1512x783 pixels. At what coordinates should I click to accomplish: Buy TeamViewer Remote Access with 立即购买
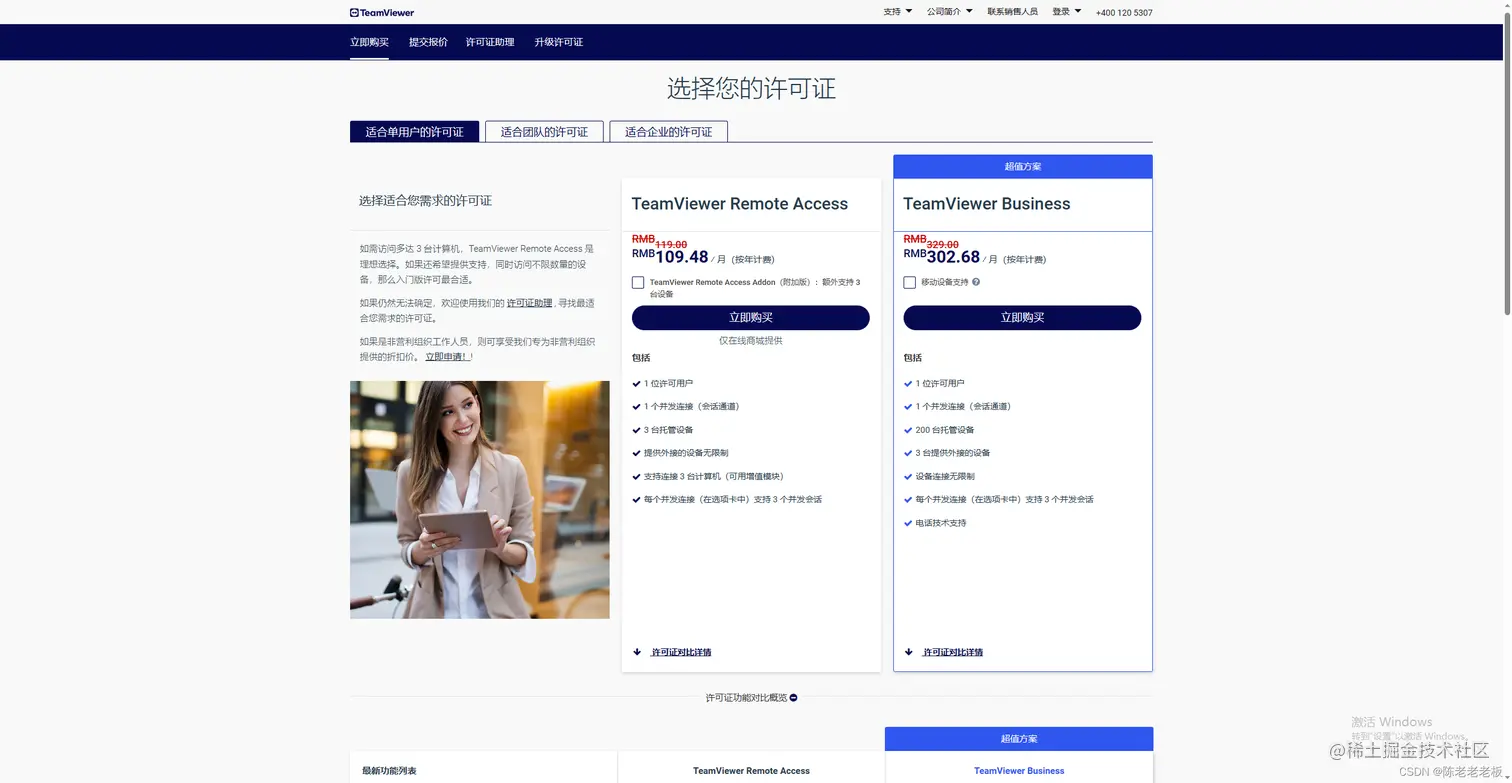751,318
